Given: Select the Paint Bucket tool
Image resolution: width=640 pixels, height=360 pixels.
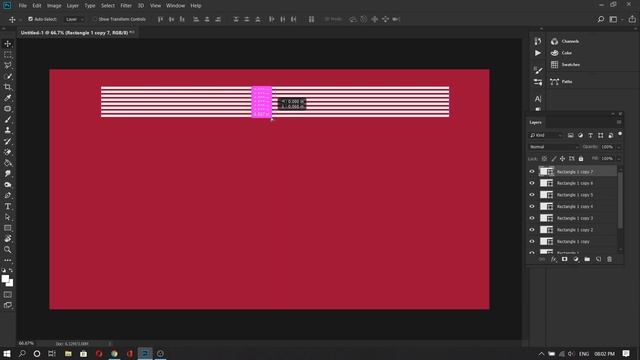Looking at the screenshot, I should [8, 163].
